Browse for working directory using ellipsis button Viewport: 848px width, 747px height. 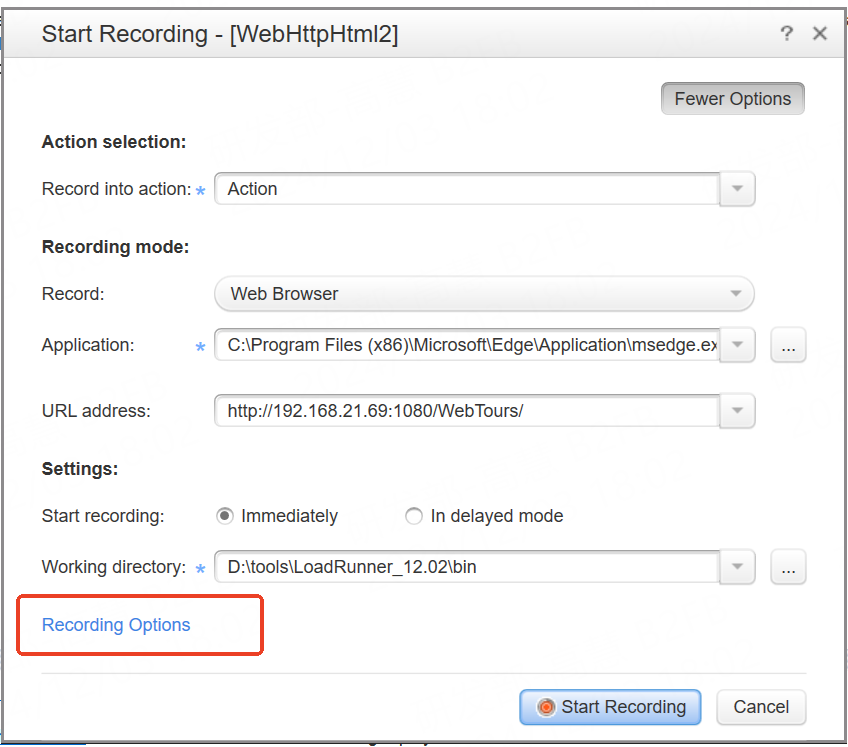pyautogui.click(x=788, y=567)
